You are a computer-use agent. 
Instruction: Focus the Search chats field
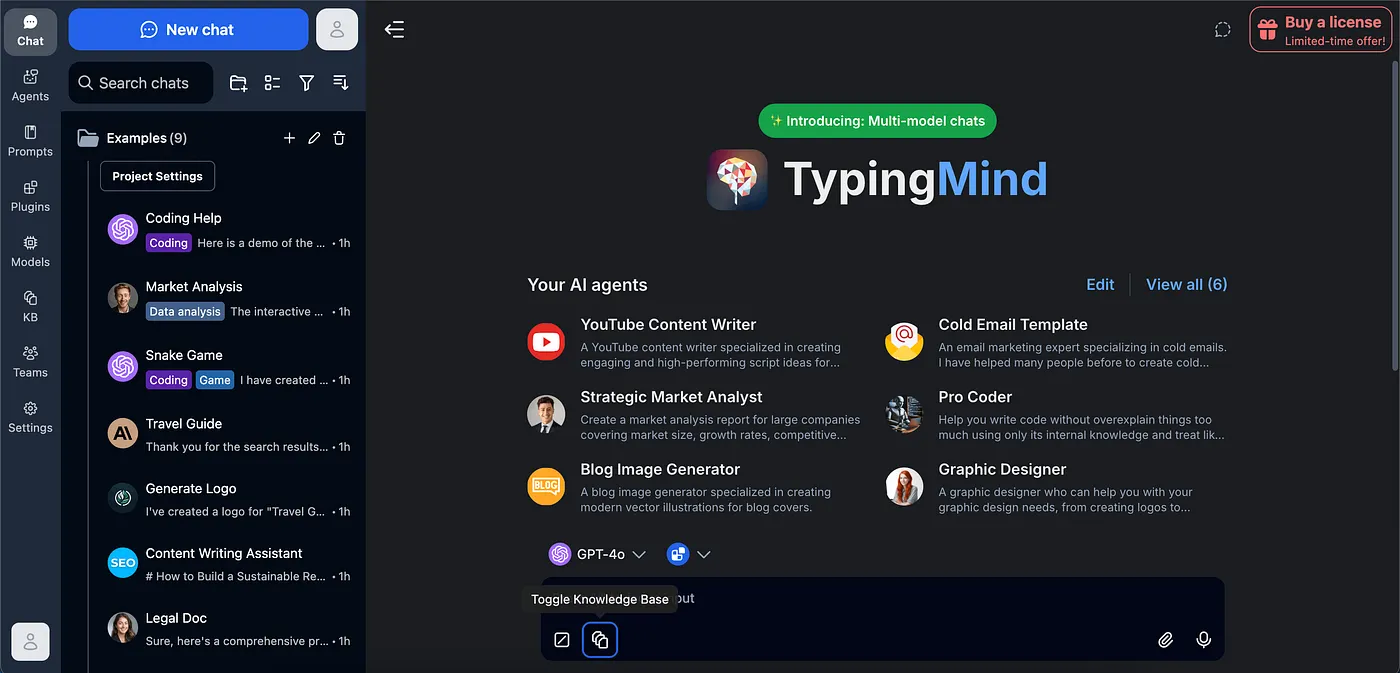coord(141,83)
